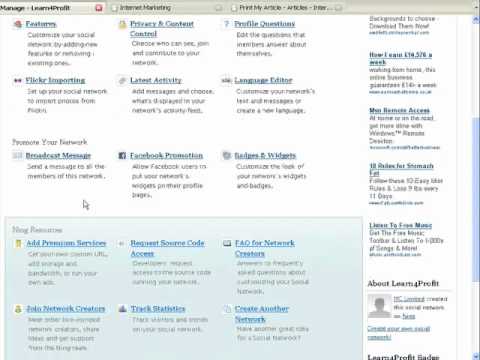The width and height of the screenshot is (480, 360).
Task: Open Request Source Code Access link
Action: [x=167, y=248]
